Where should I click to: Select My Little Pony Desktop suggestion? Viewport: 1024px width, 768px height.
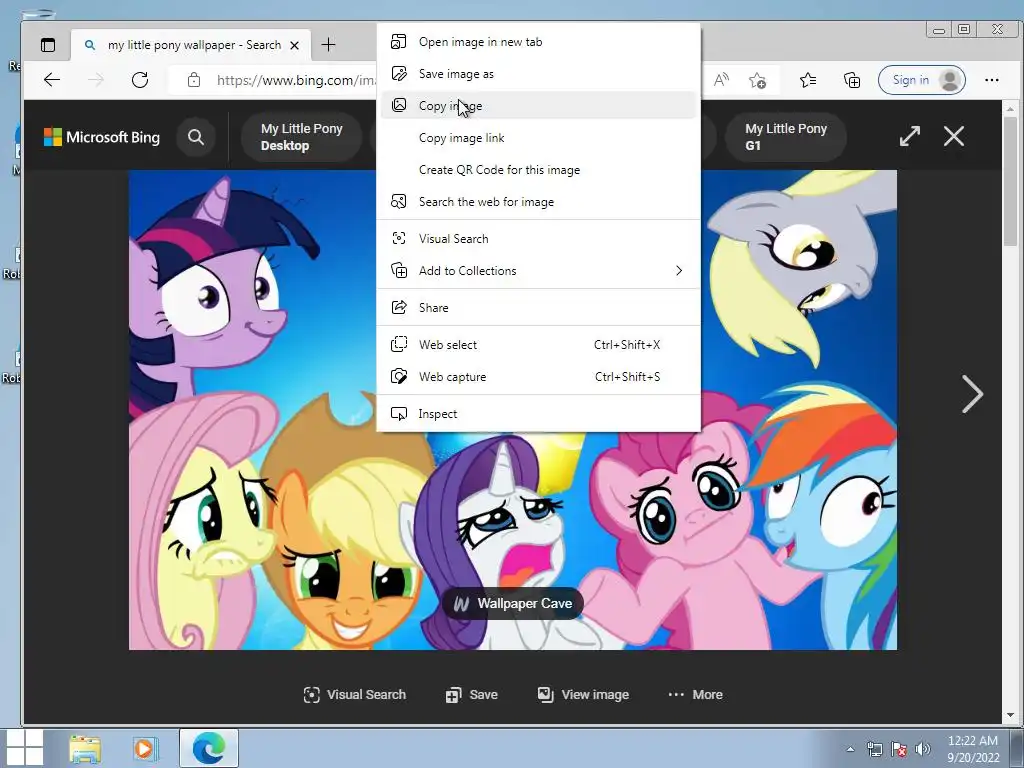click(301, 137)
